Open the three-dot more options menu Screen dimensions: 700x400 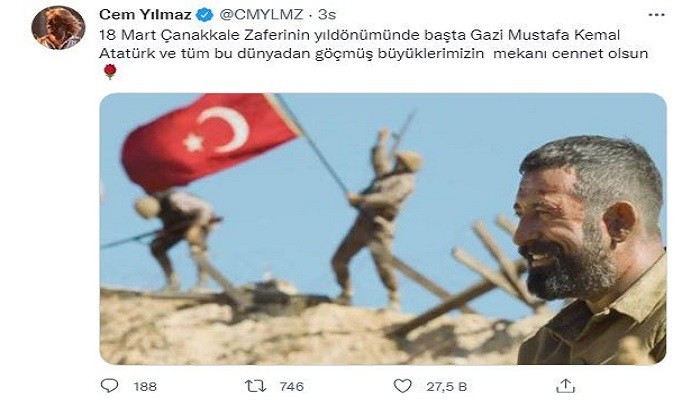(x=656, y=15)
